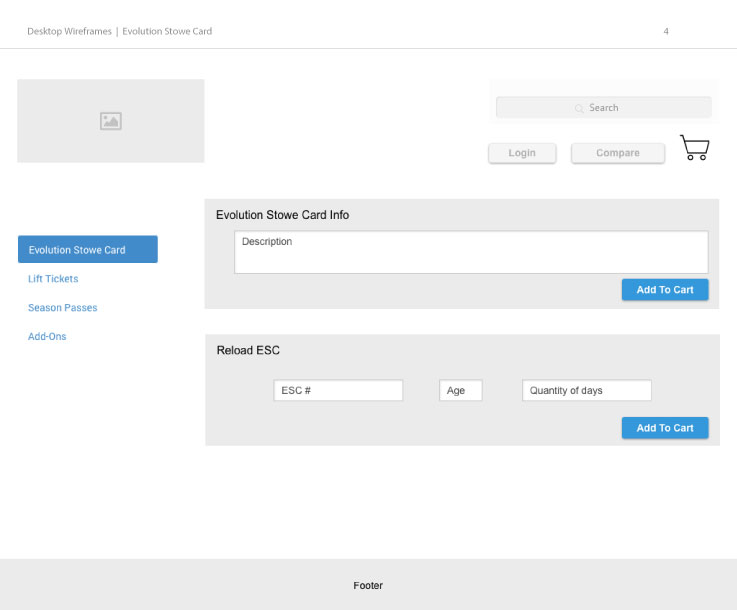Focus the Description text box
737x610 pixels.
tap(471, 252)
